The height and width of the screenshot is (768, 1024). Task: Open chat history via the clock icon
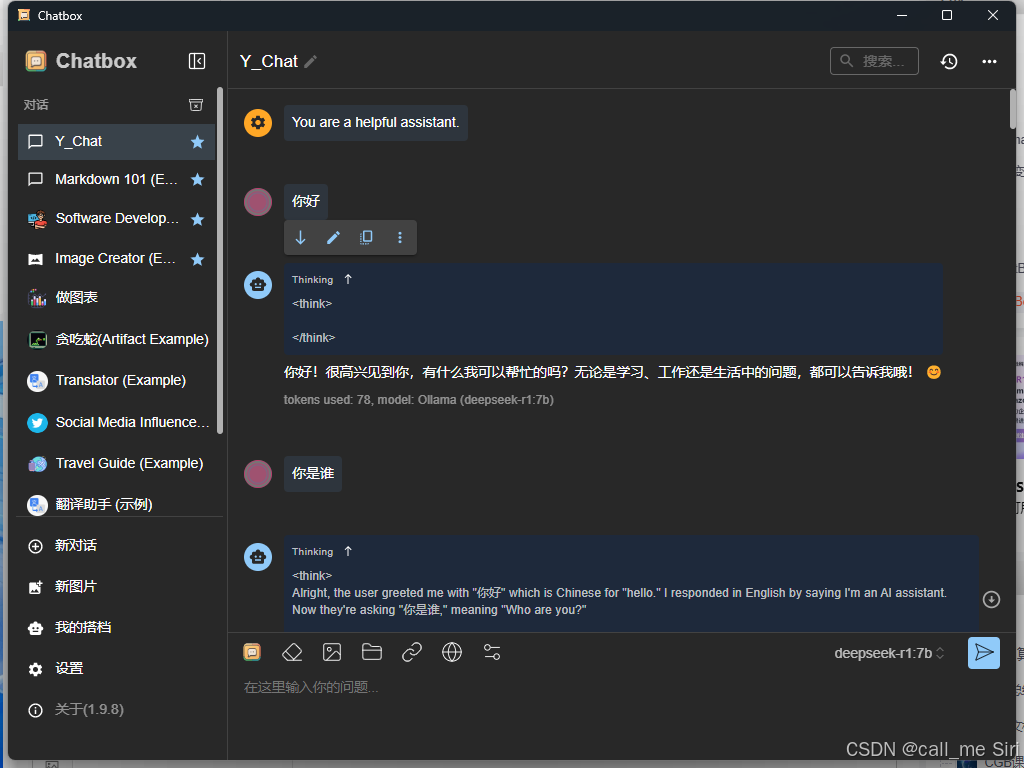948,61
